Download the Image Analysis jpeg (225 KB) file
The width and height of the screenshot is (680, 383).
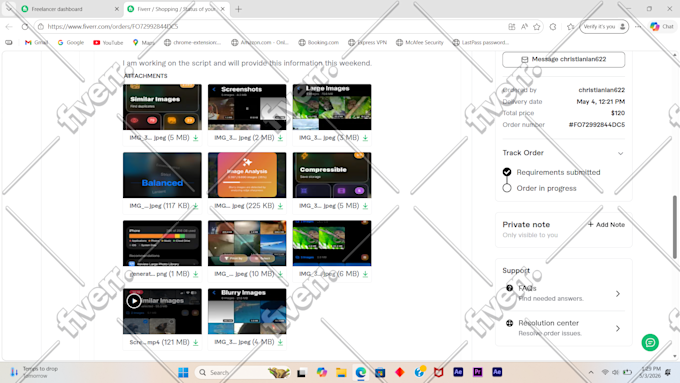(x=281, y=206)
